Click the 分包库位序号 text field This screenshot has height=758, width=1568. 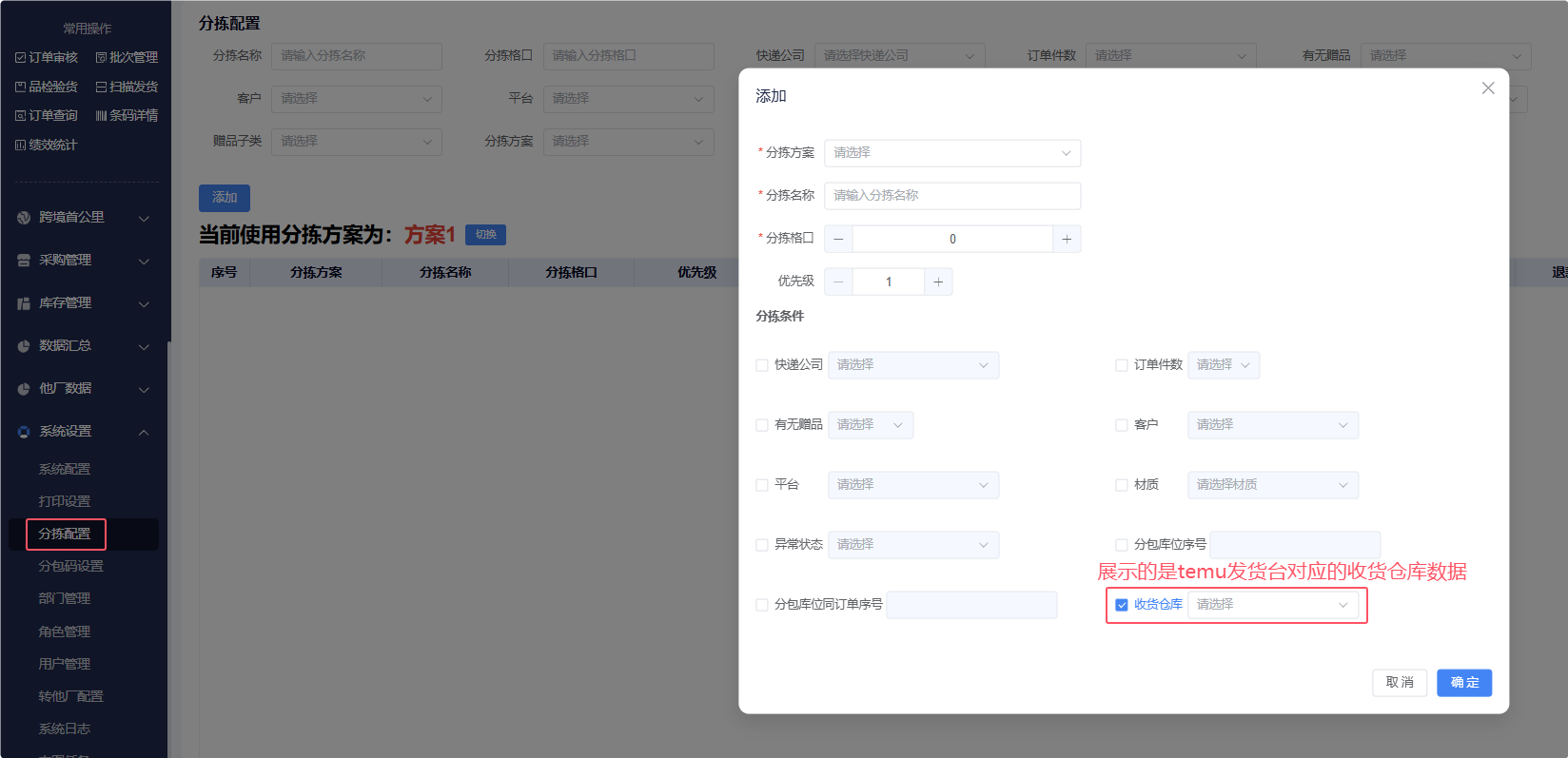pyautogui.click(x=1295, y=545)
